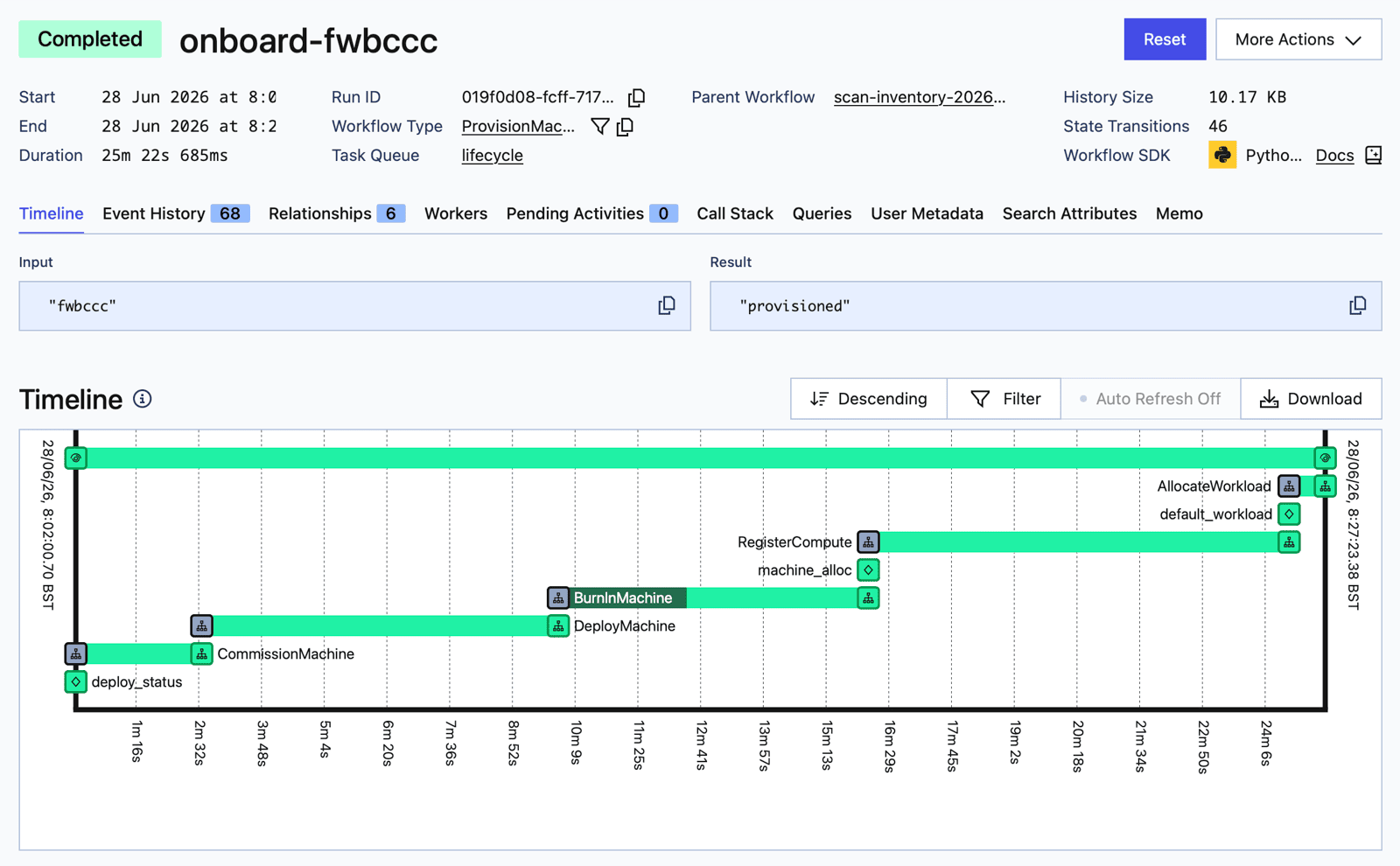
Task: Click the Result field containing "provisioned"
Action: pyautogui.click(x=1046, y=306)
